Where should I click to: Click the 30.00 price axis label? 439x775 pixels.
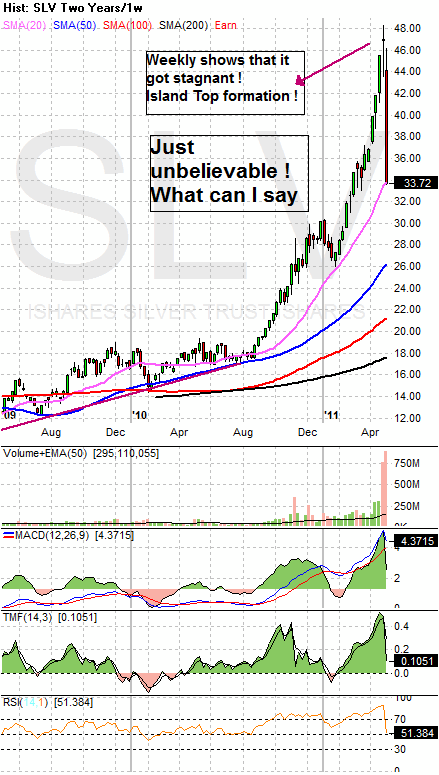pyautogui.click(x=407, y=223)
